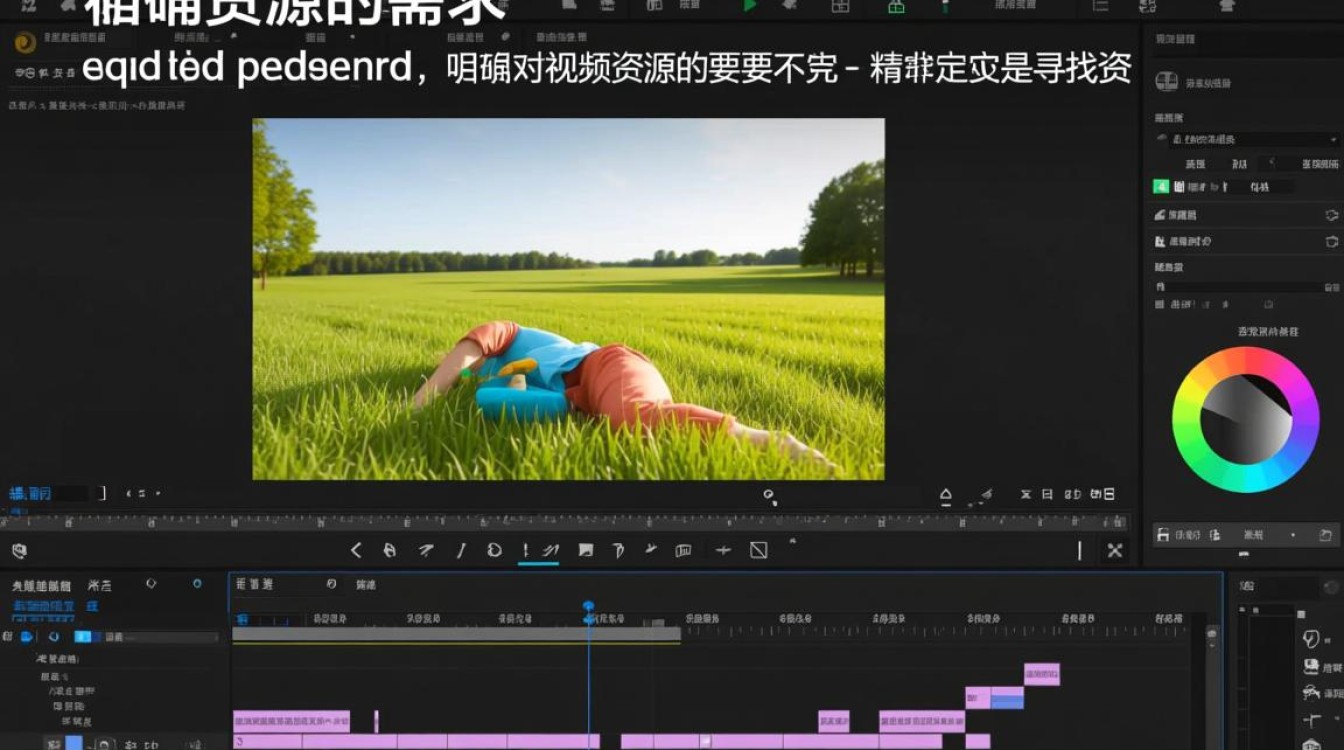Click the orange round logo icon at top left
The image size is (1344, 750).
click(26, 42)
